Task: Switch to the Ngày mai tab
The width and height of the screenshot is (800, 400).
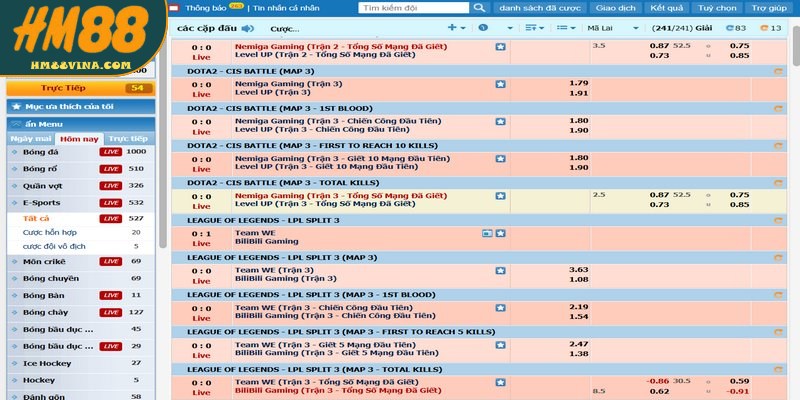Action: [x=30, y=138]
